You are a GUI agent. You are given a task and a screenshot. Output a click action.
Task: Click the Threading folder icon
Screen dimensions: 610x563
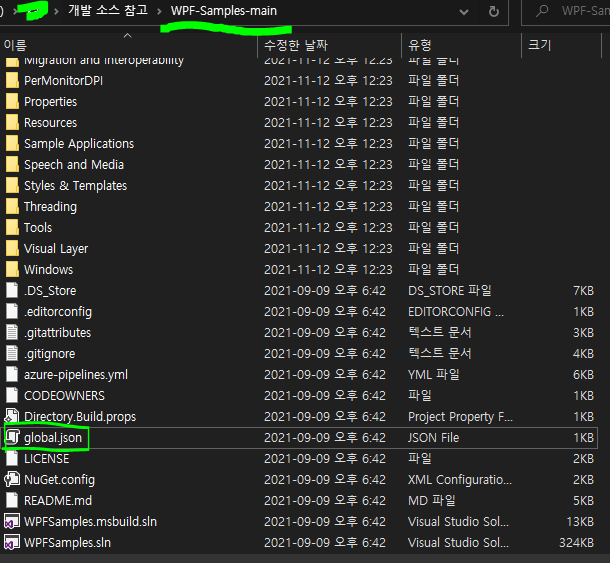pyautogui.click(x=12, y=207)
